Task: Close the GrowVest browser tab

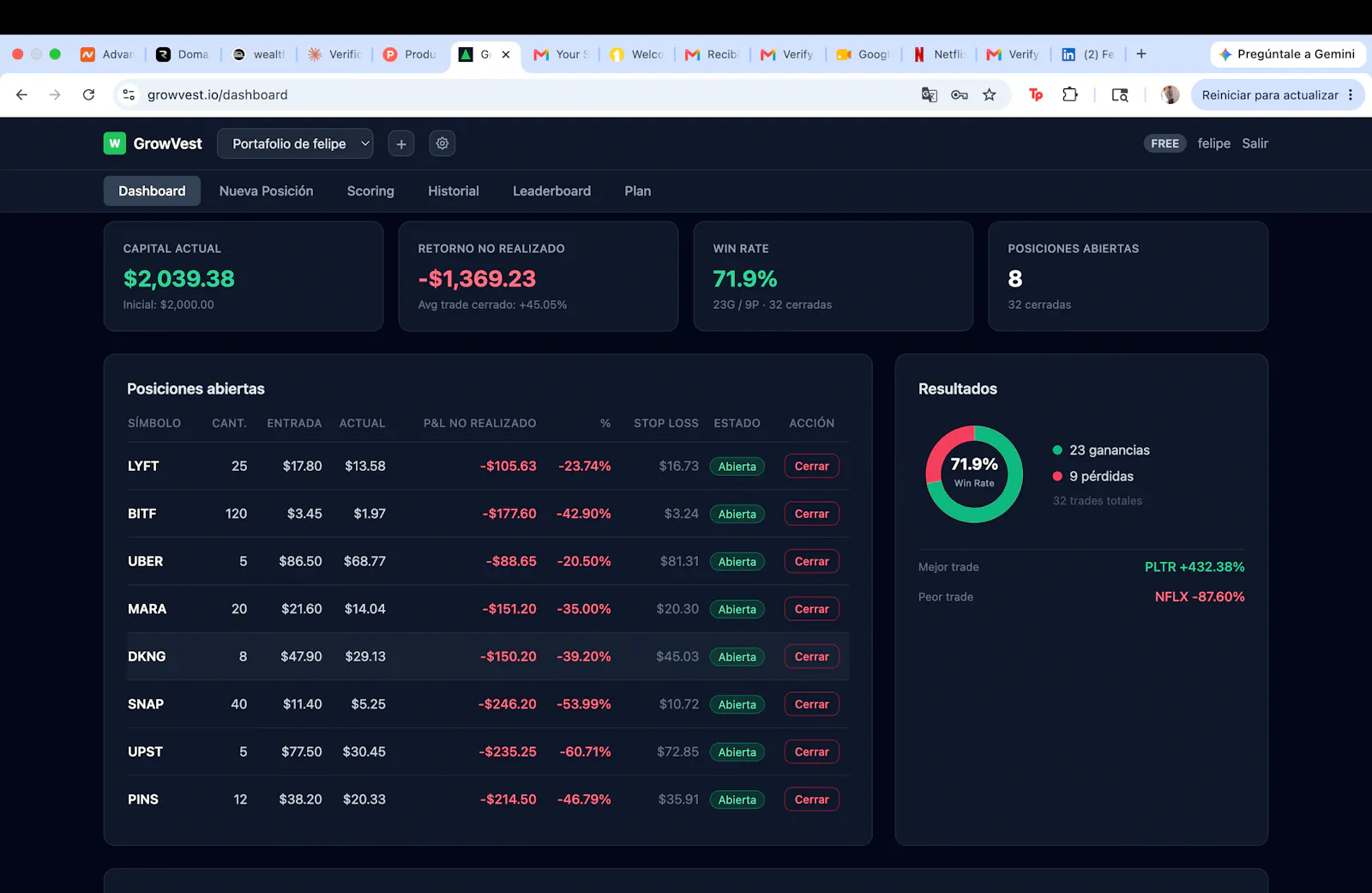Action: (506, 54)
